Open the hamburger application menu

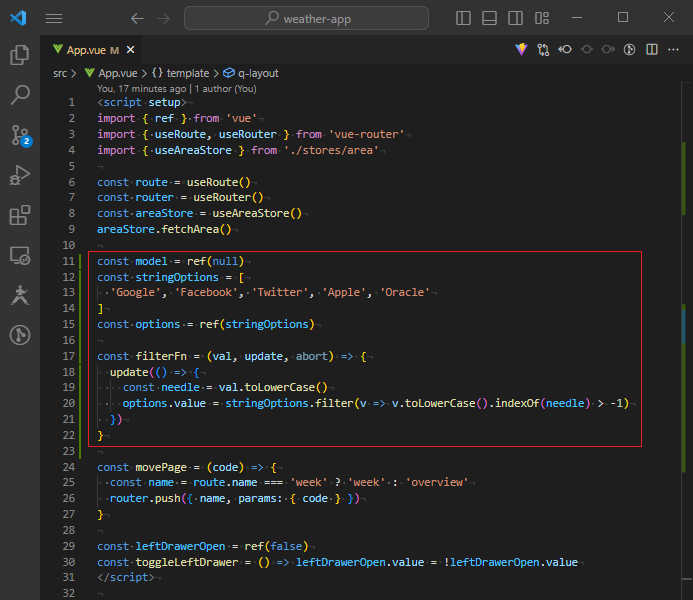[x=53, y=18]
